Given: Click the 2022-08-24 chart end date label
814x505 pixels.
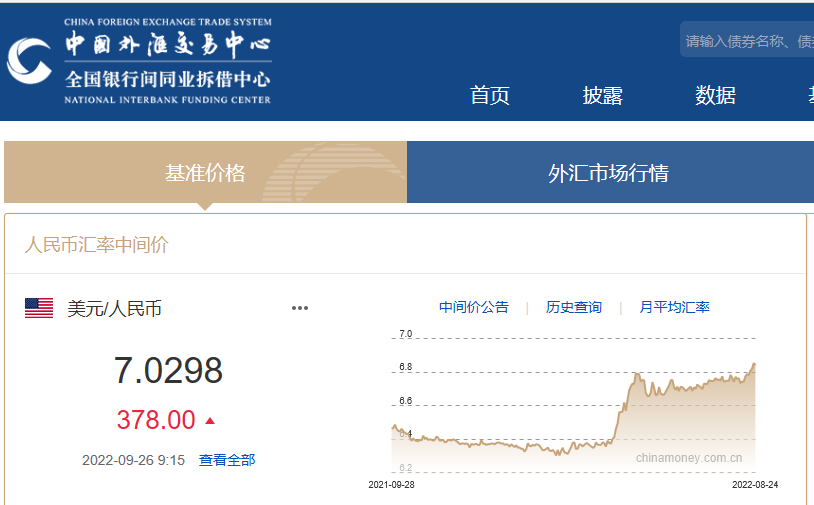Looking at the screenshot, I should 755,485.
